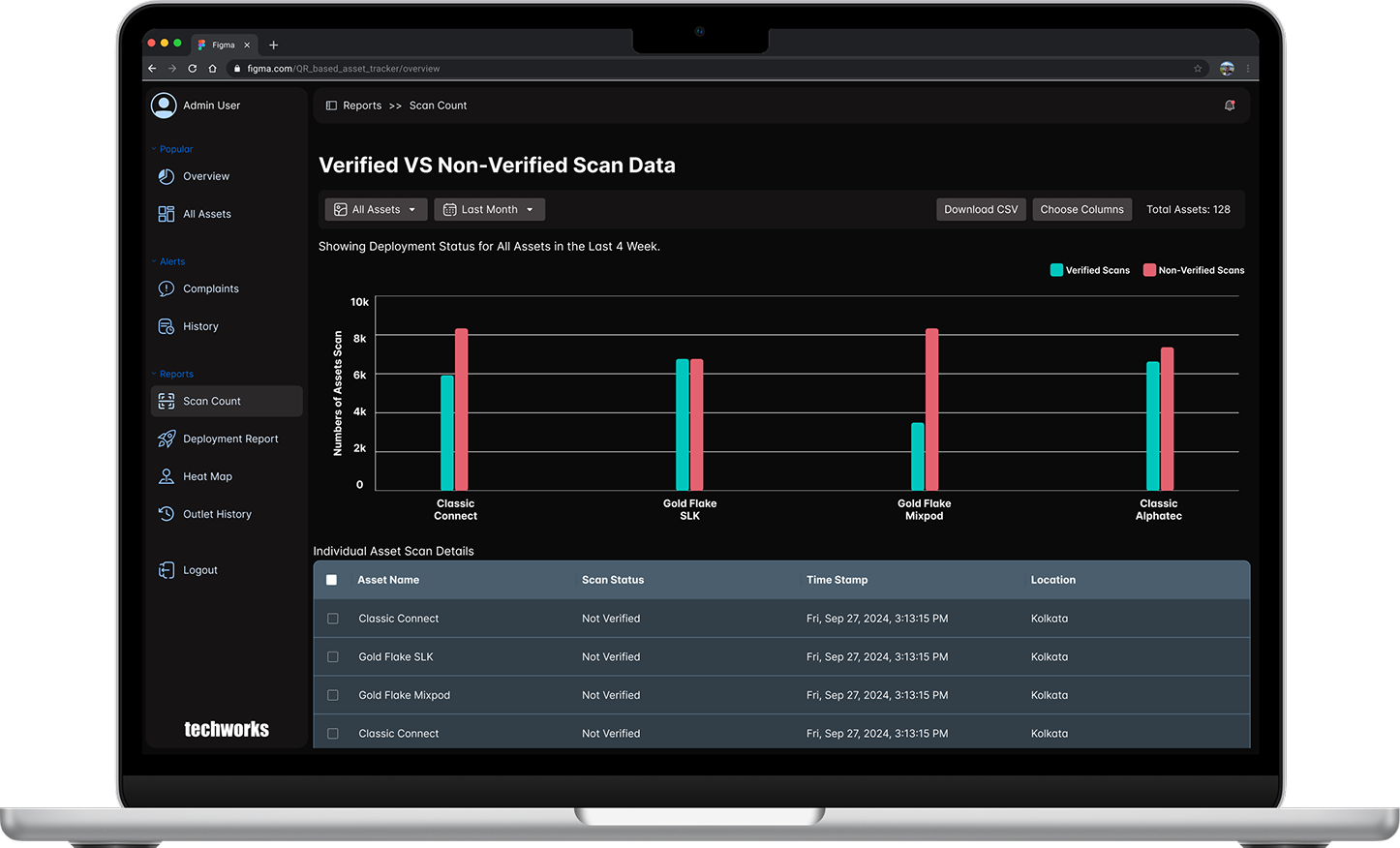Image resolution: width=1400 pixels, height=848 pixels.
Task: Toggle the sidebar panel icon beside Reports
Action: [x=331, y=106]
